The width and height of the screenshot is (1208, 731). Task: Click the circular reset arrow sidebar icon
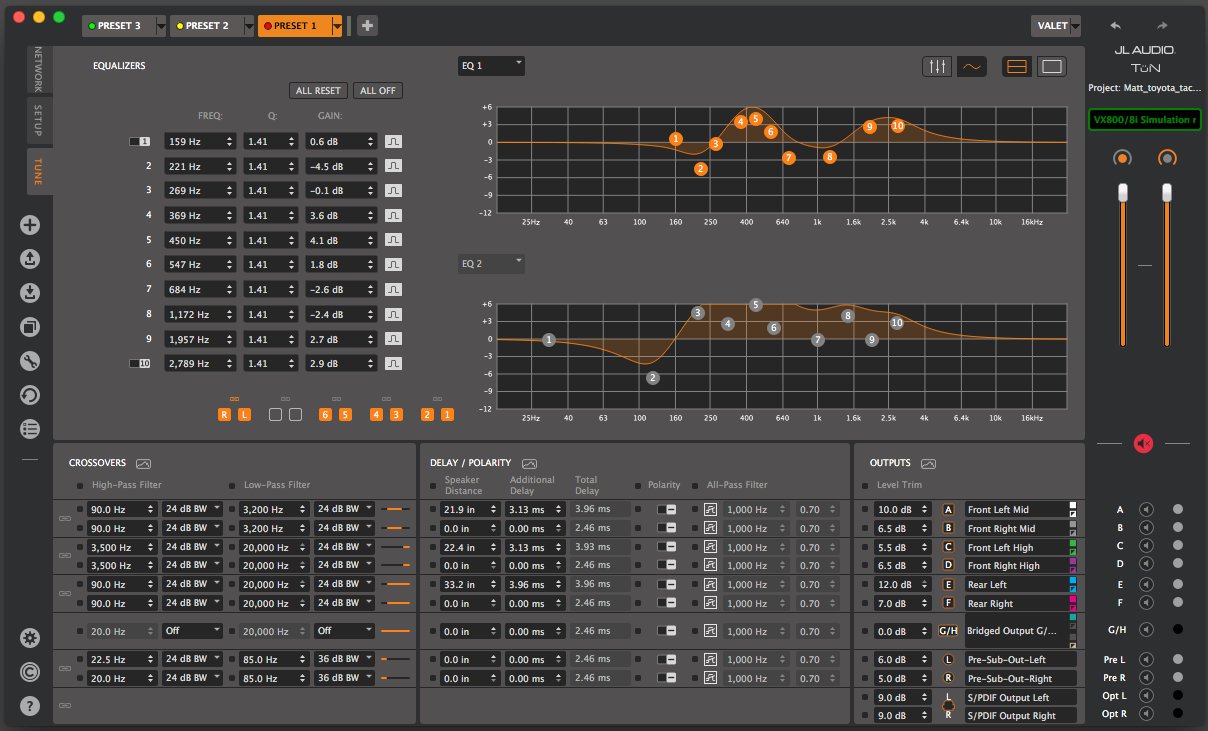[30, 395]
